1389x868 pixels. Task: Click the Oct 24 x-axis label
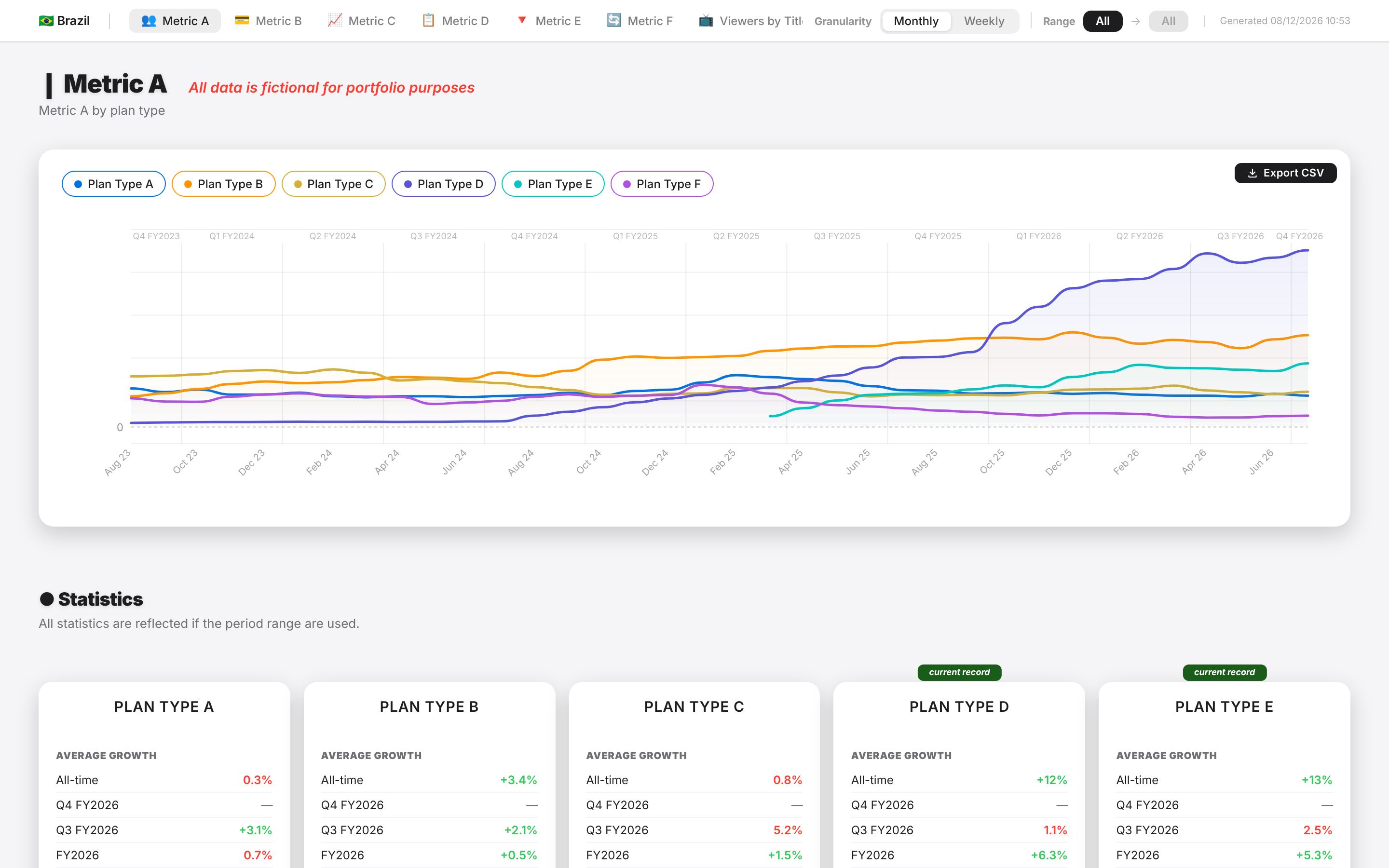point(589,461)
